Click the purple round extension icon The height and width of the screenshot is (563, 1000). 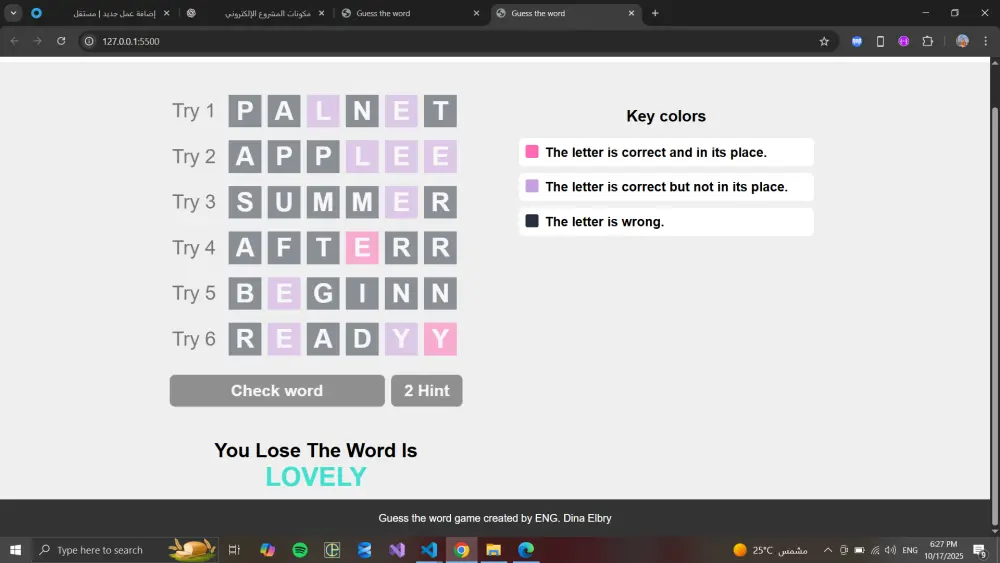pyautogui.click(x=904, y=41)
